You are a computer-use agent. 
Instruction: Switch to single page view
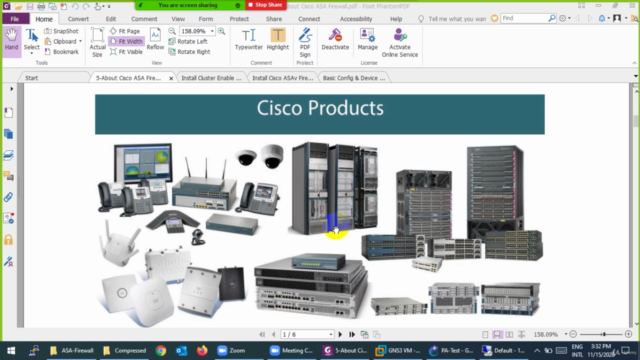tap(485, 334)
